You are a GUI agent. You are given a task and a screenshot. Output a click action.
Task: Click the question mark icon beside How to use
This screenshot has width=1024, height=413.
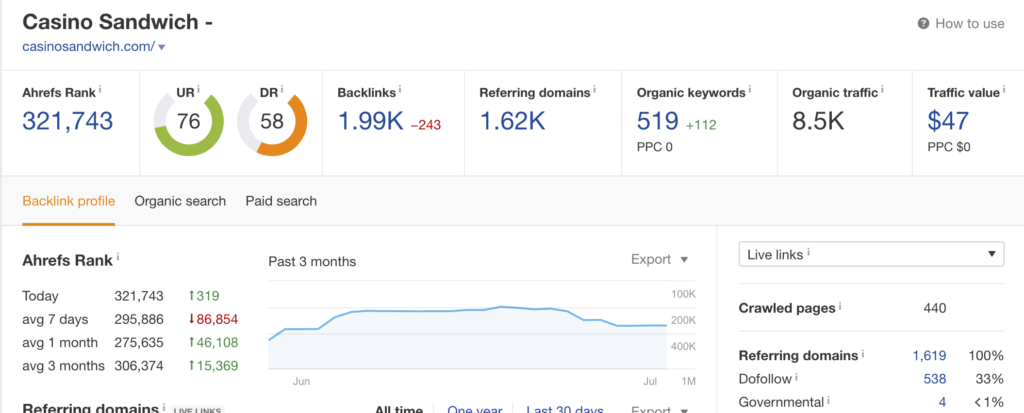(923, 24)
